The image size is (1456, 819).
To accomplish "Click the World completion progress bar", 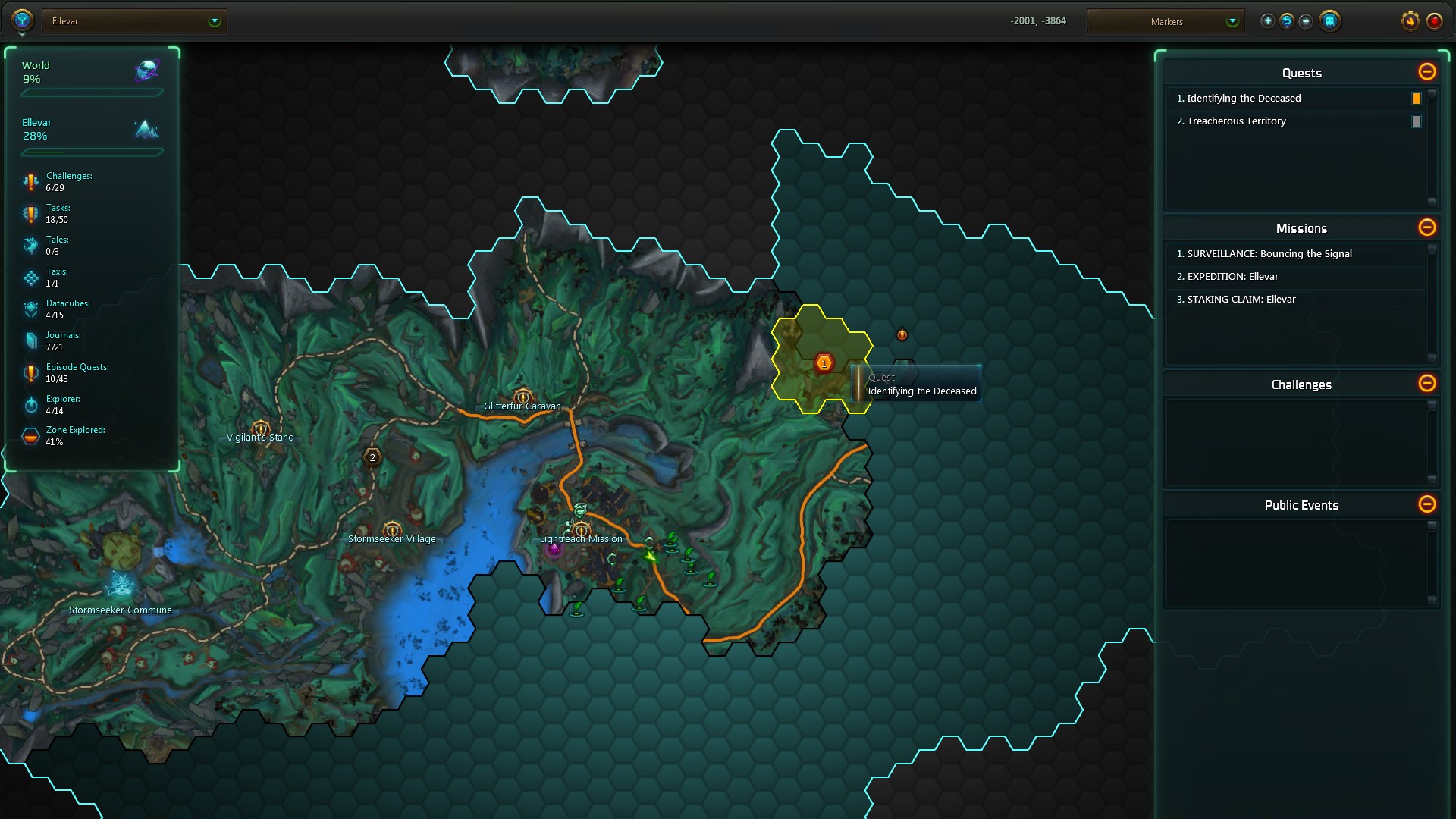I will coord(92,93).
